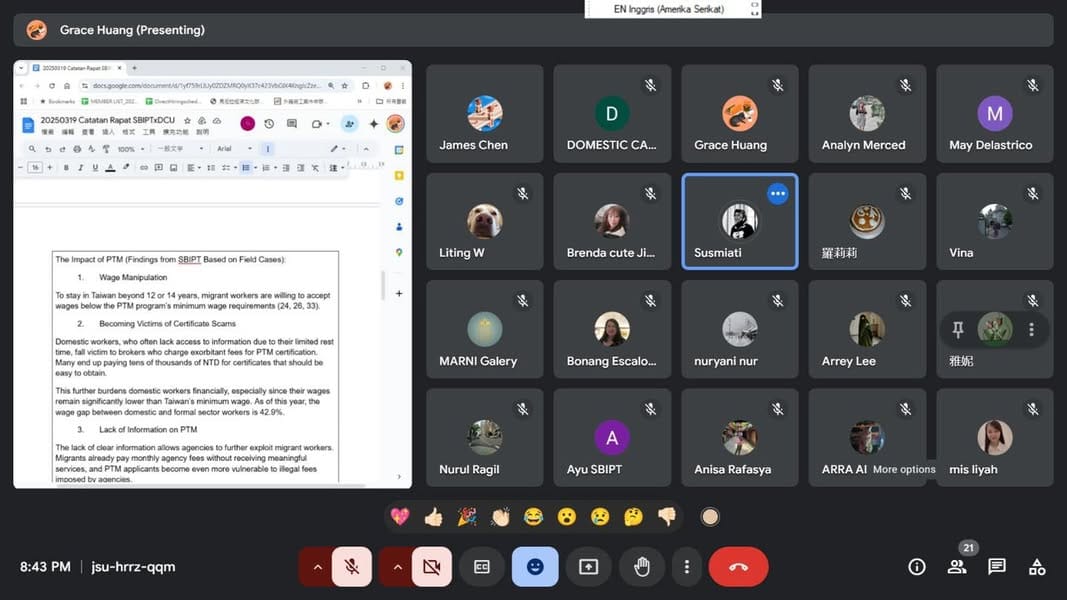The height and width of the screenshot is (600, 1067).
Task: Send thumbs down reaction
Action: click(x=667, y=517)
